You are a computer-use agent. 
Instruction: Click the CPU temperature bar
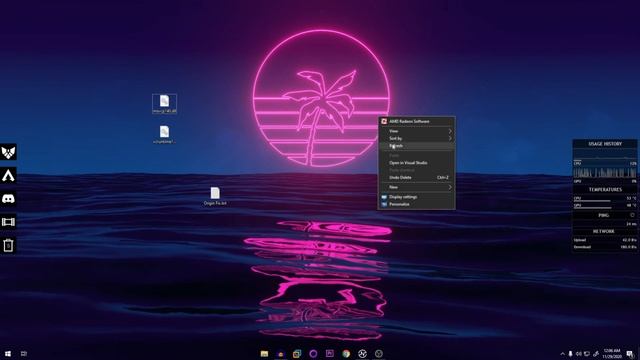pos(592,201)
